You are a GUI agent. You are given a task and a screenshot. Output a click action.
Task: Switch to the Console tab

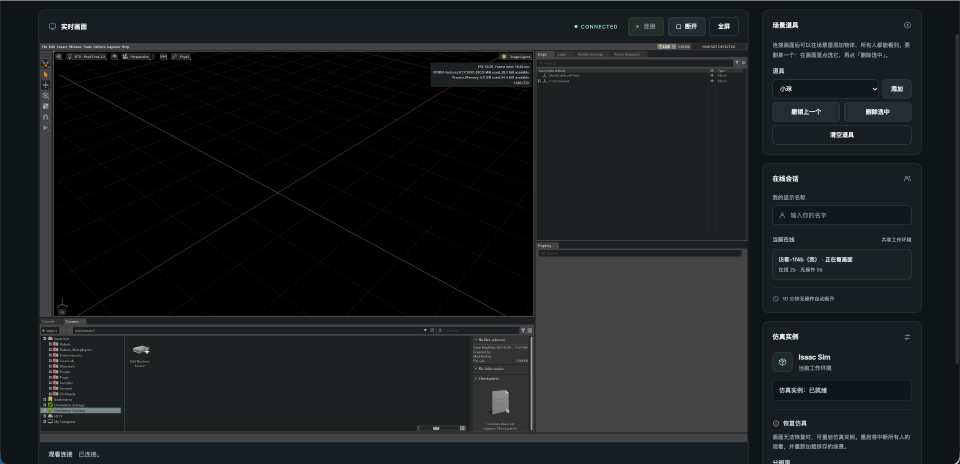coord(48,321)
